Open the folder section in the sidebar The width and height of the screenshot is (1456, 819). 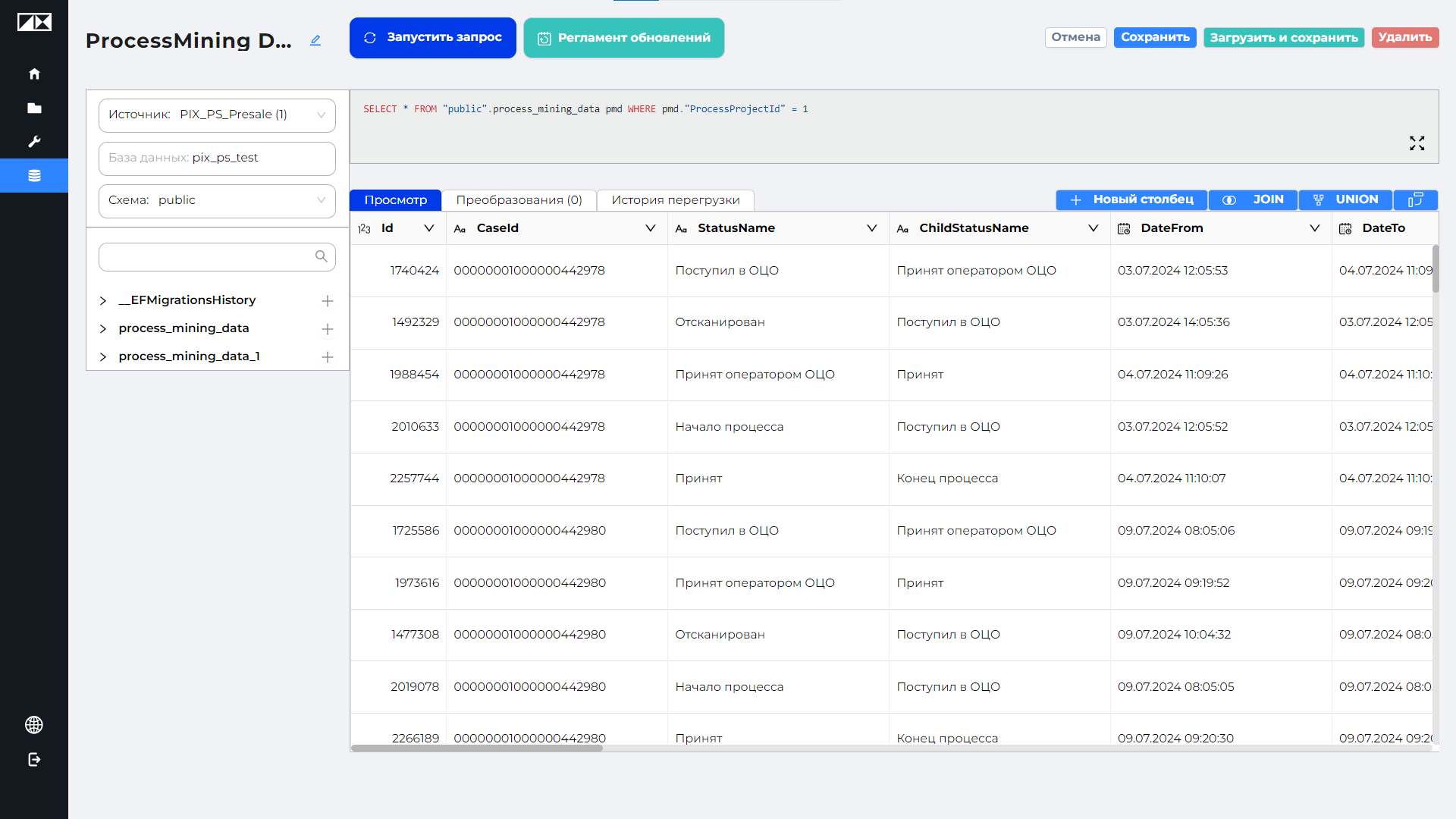coord(34,108)
